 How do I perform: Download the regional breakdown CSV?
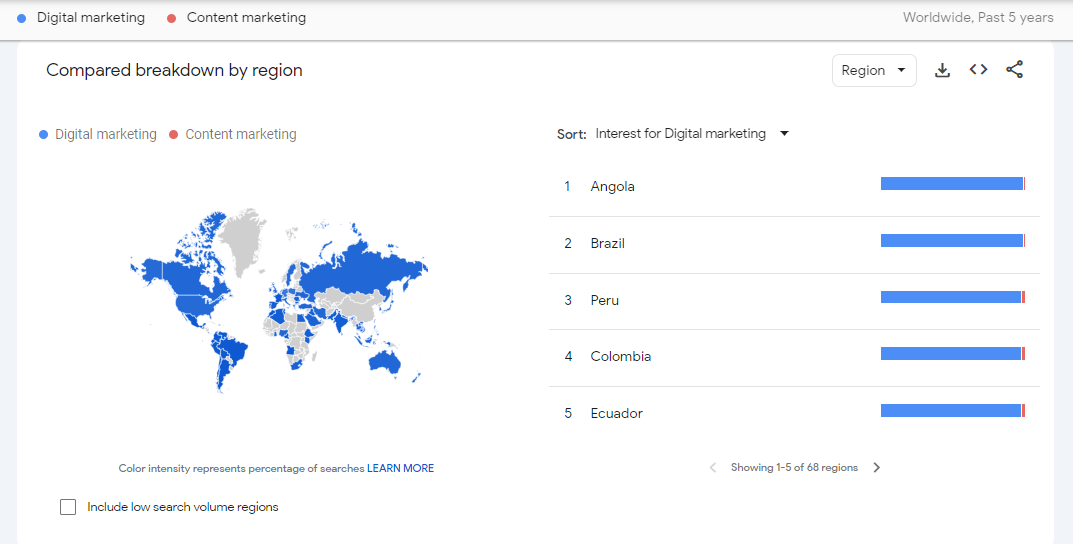(942, 70)
